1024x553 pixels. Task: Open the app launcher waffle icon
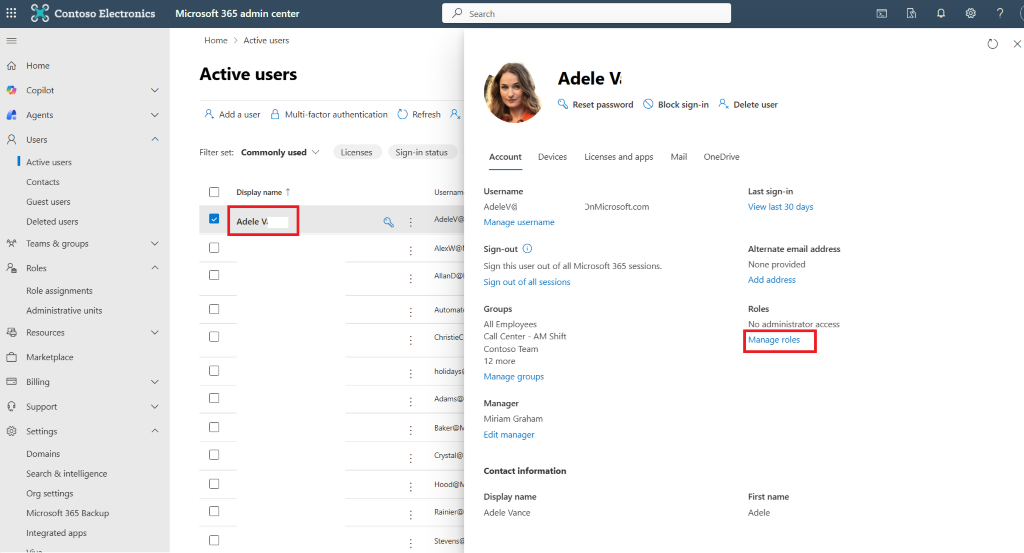[11, 13]
